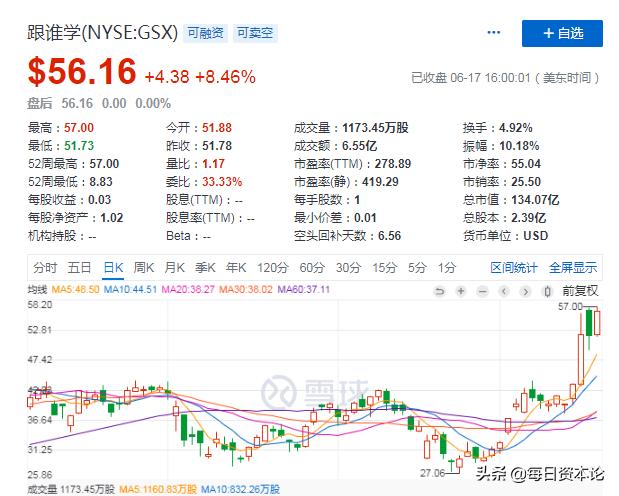This screenshot has height=496, width=619.
Task: Click the MA5:48.50 indicator label
Action: click(75, 289)
